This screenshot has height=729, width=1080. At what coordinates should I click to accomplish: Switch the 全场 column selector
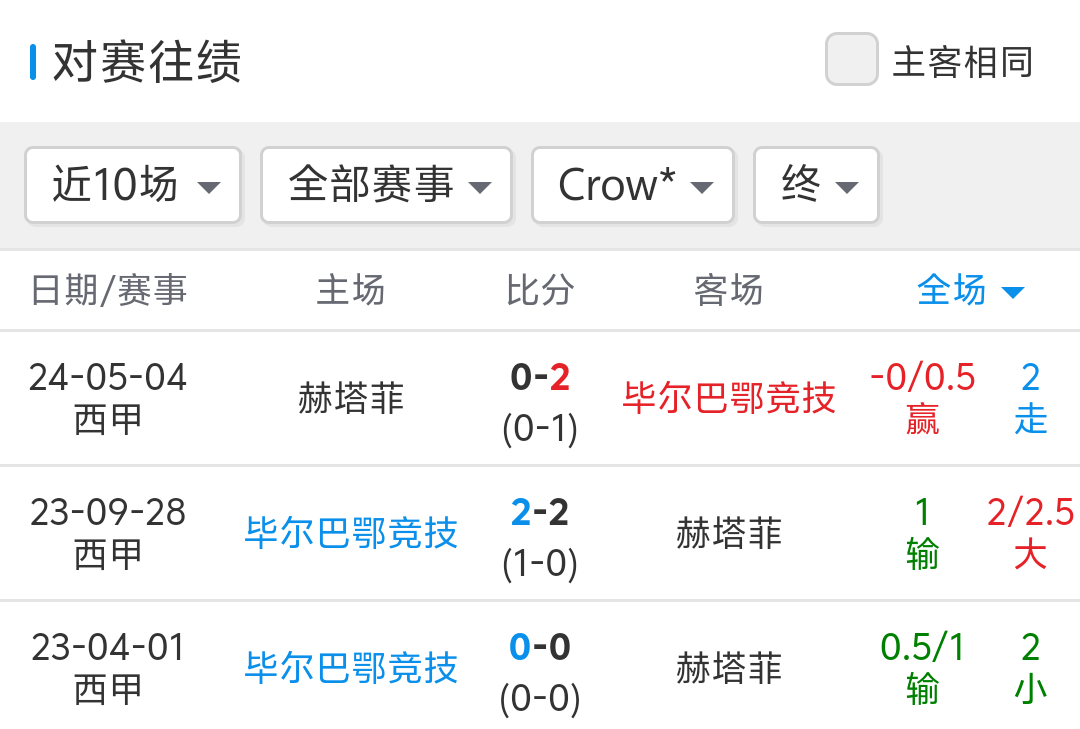click(x=970, y=291)
